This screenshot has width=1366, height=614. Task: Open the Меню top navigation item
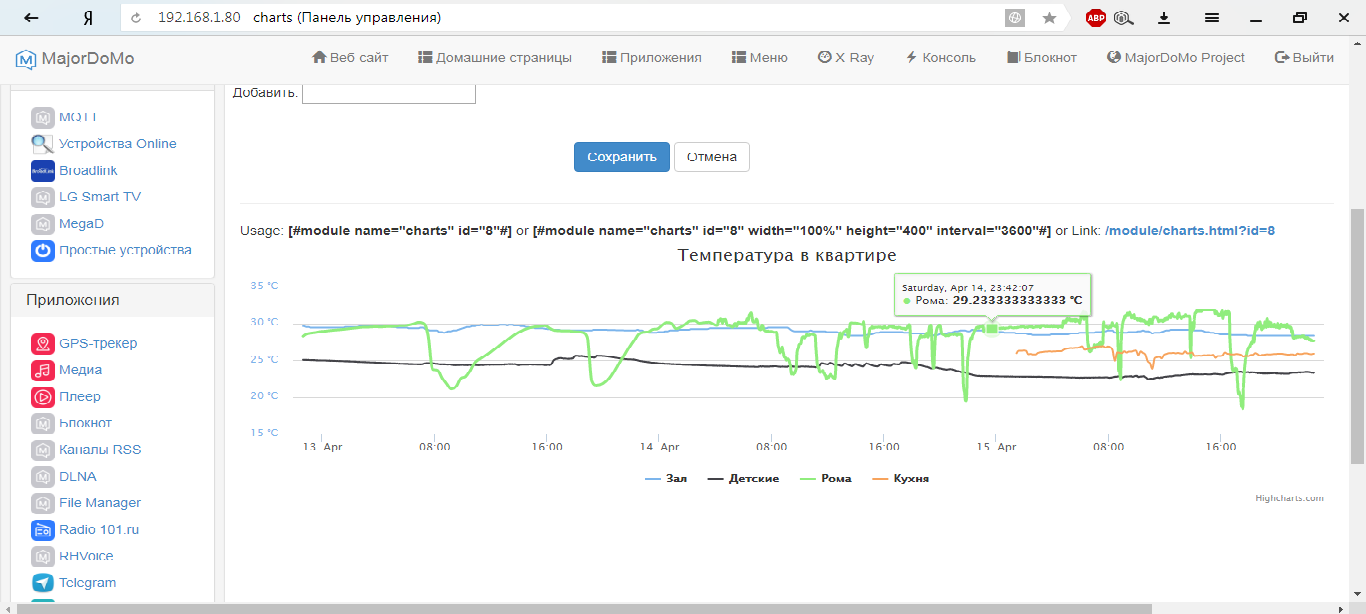[760, 58]
